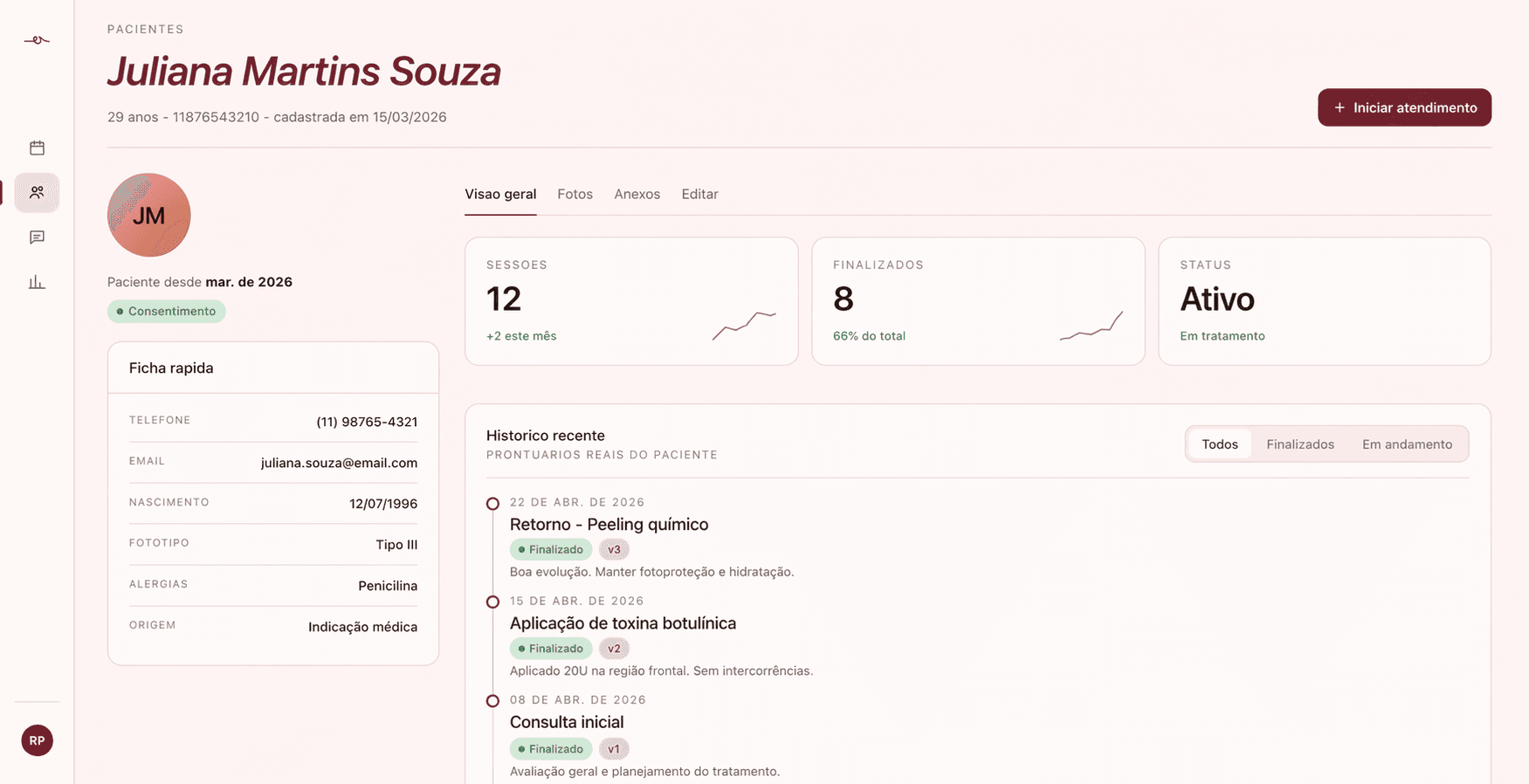Select the Todos history filter
Screen dimensions: 1529x784
point(1220,444)
